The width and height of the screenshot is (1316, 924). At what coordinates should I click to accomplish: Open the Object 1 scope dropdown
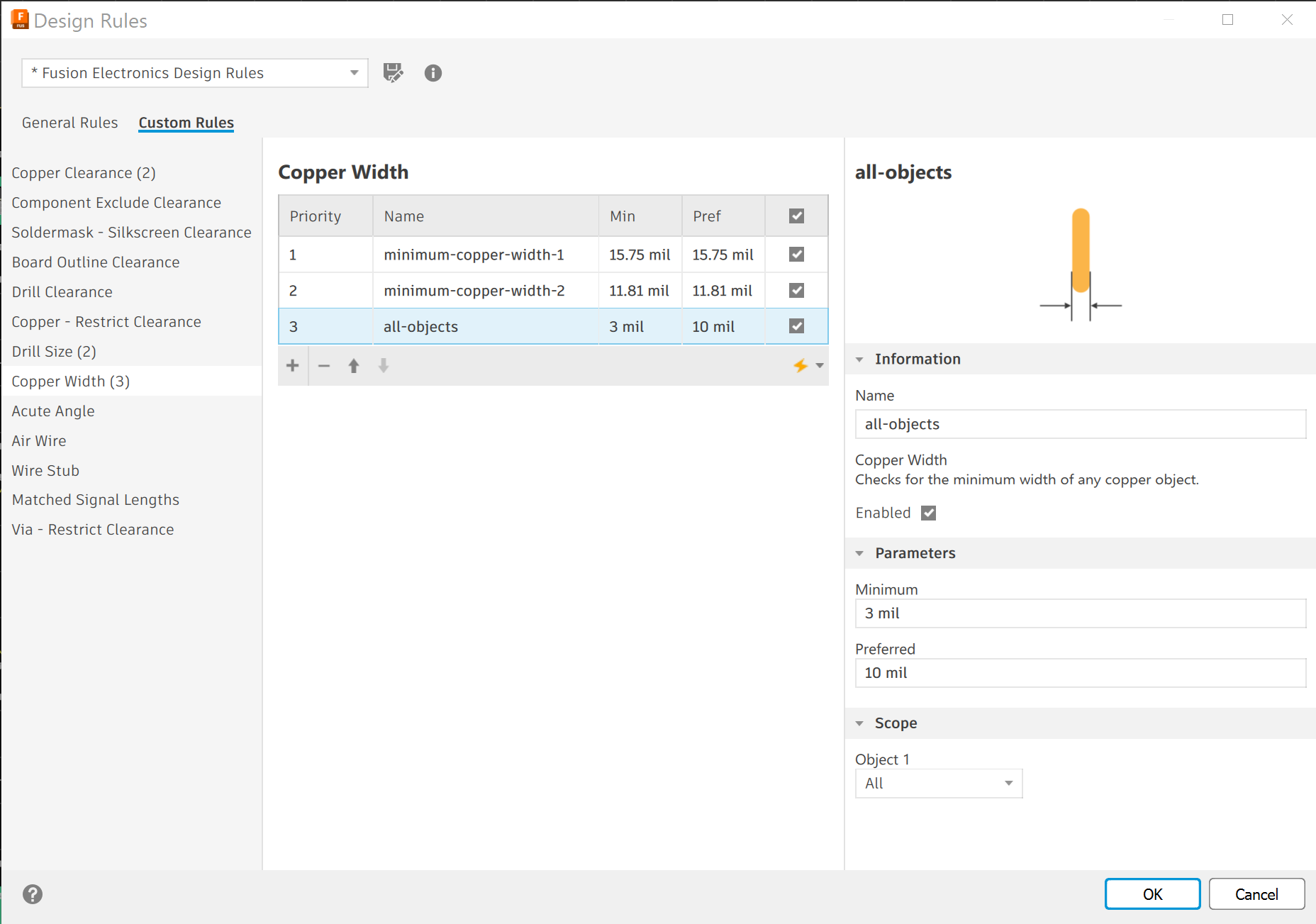point(939,784)
